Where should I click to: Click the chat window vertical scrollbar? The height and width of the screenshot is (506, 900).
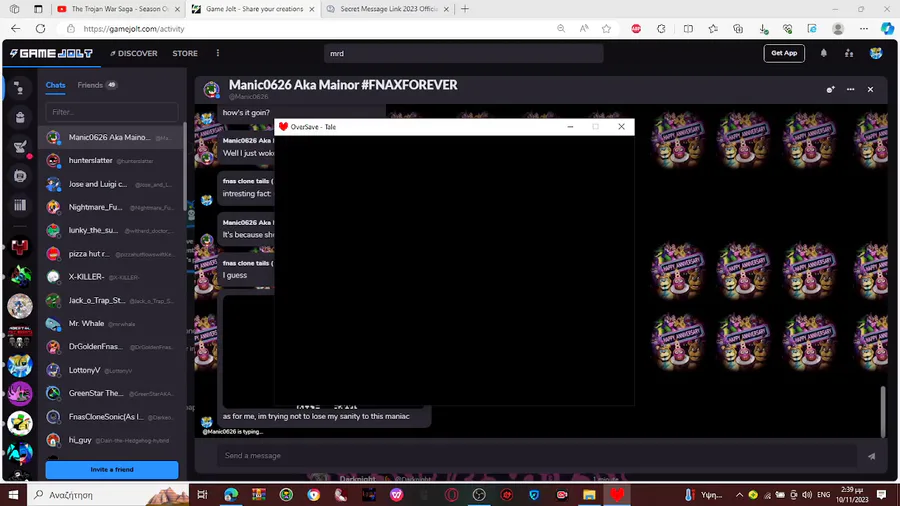click(883, 412)
